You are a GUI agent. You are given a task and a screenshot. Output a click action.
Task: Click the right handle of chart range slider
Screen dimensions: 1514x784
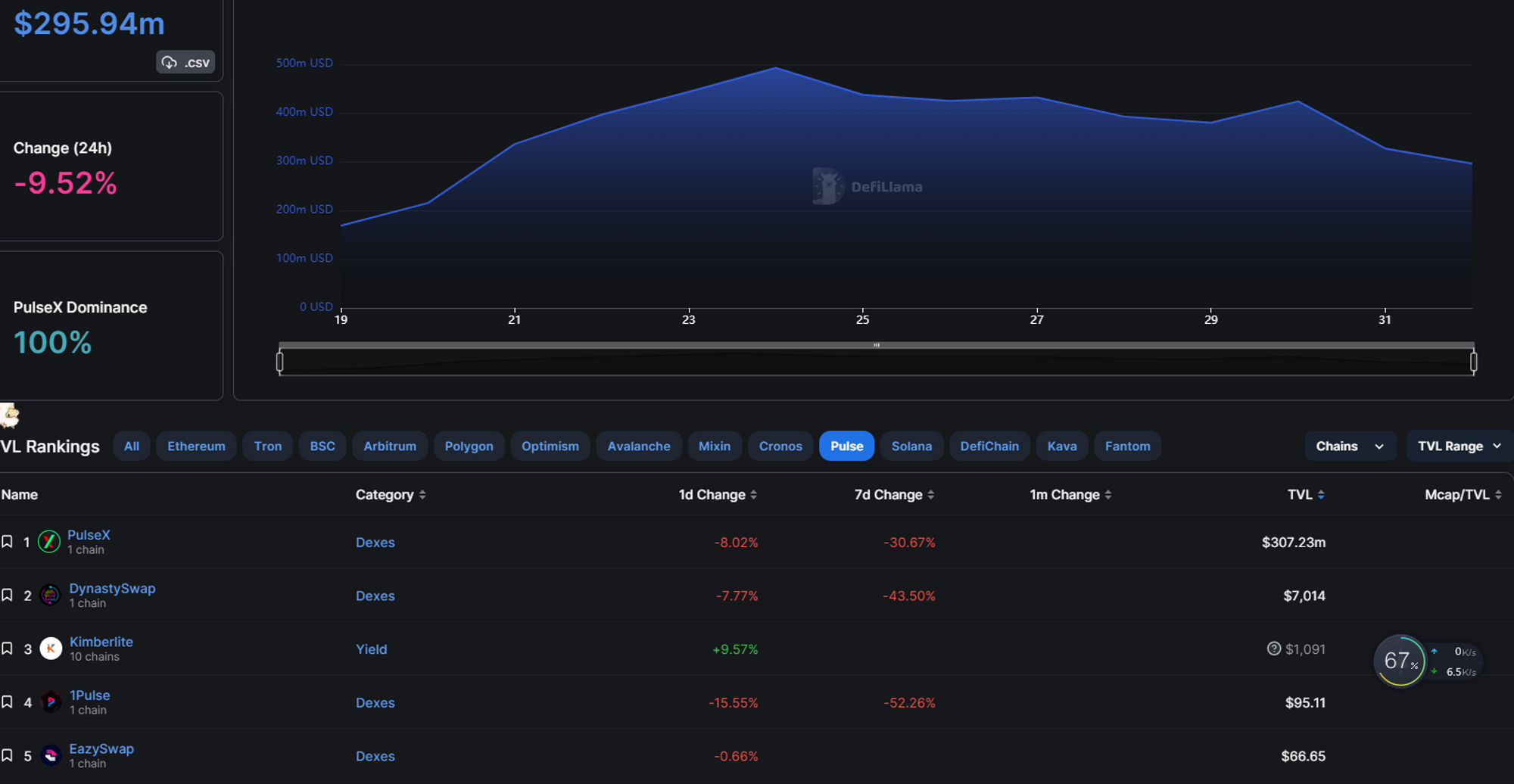pyautogui.click(x=1473, y=362)
